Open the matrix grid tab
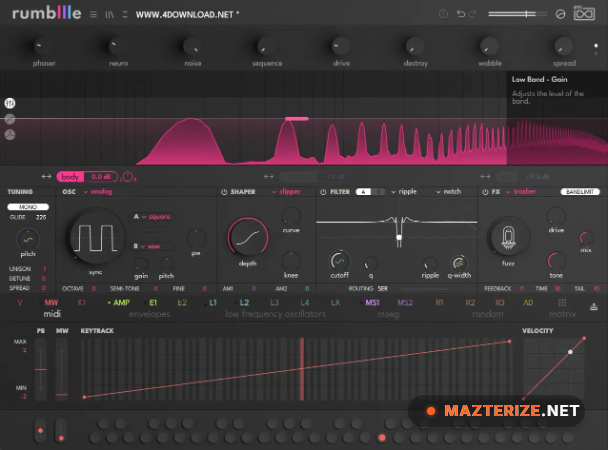This screenshot has width=608, height=450. 562,303
